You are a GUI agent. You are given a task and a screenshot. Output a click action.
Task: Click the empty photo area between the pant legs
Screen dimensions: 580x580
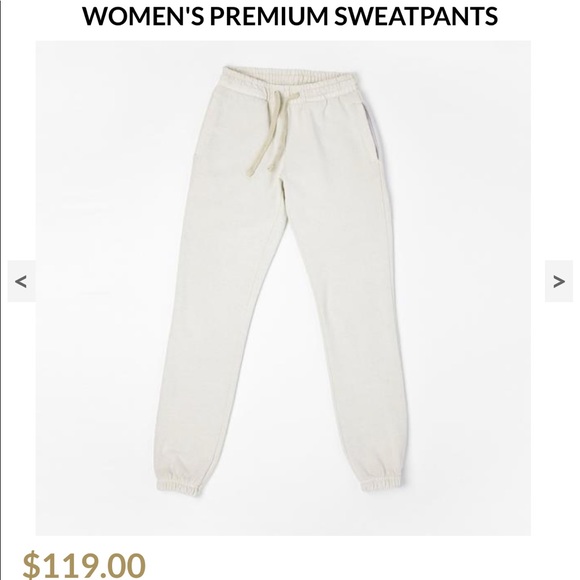[285, 407]
